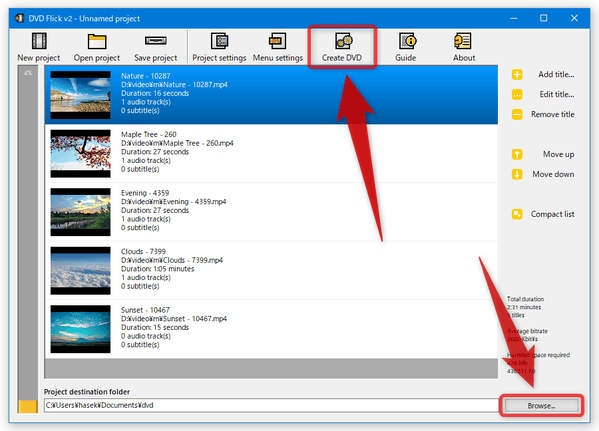Image resolution: width=599 pixels, height=431 pixels.
Task: Click the yellow Compact list icon
Action: point(517,214)
